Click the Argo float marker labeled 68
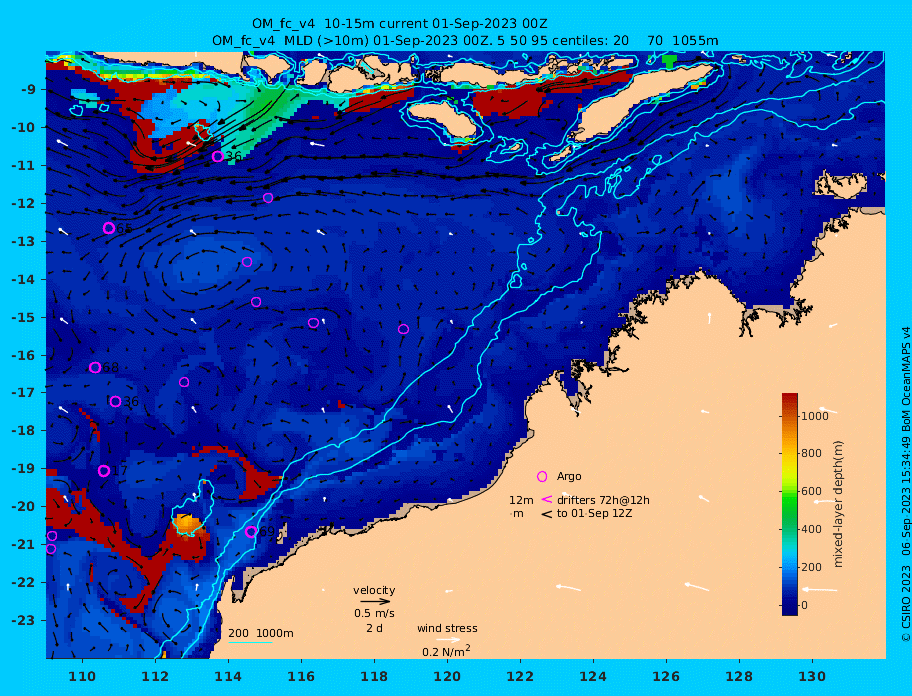Screen dimensions: 912x696 coord(95,367)
